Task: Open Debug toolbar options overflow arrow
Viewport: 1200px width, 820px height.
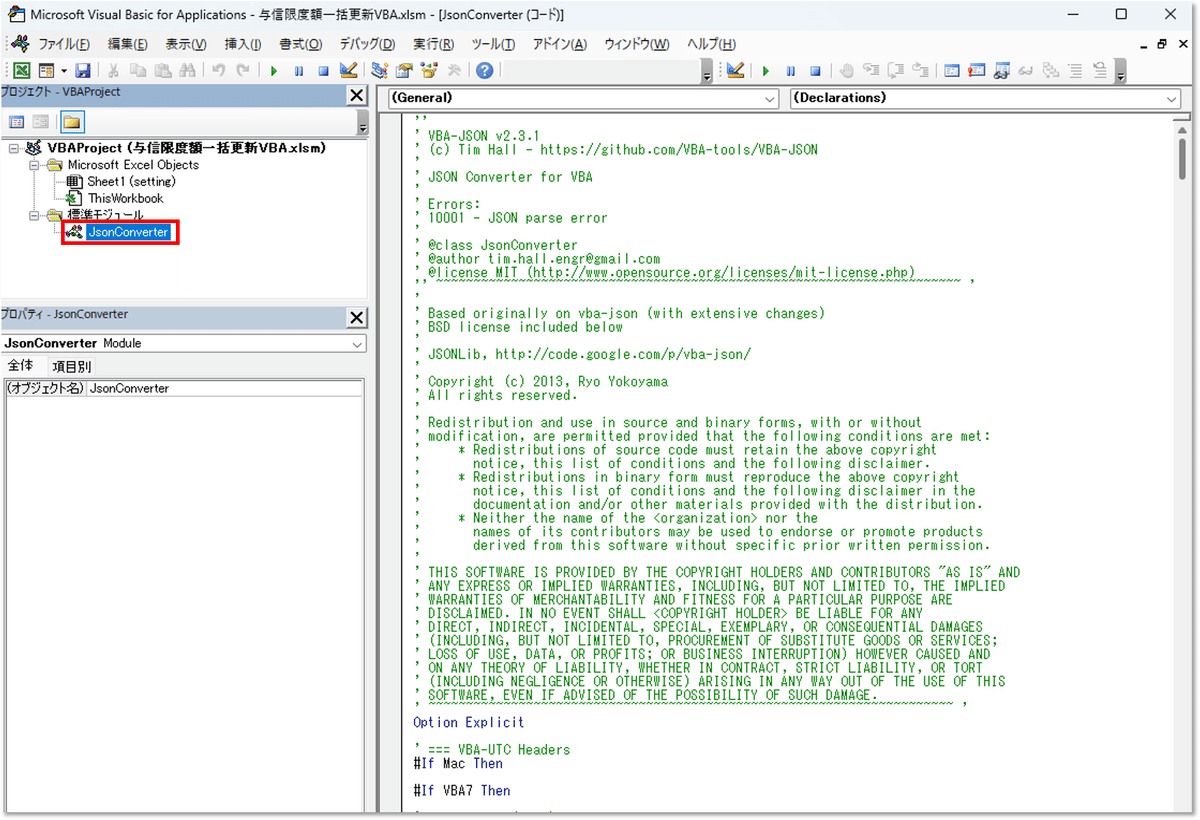Action: [x=1121, y=72]
